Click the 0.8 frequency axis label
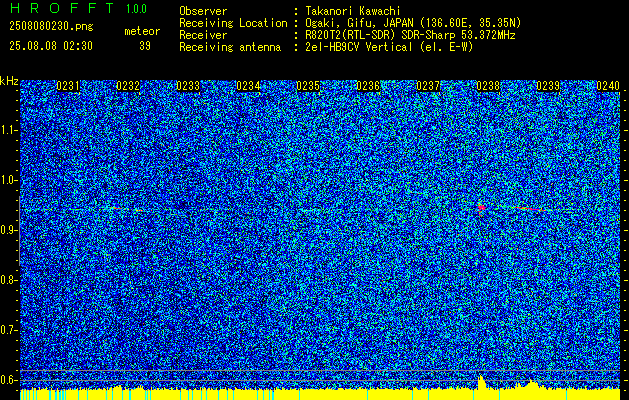629x400 pixels. pyautogui.click(x=8, y=280)
